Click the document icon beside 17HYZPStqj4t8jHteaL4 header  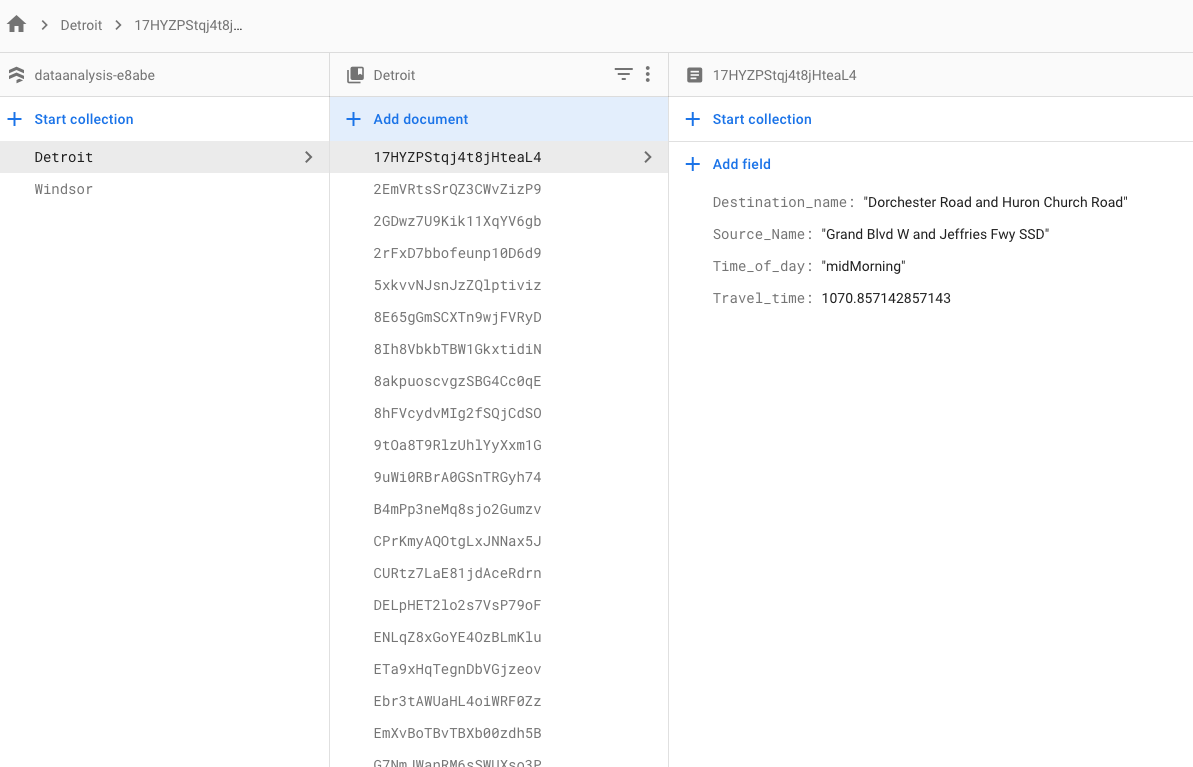(x=694, y=75)
